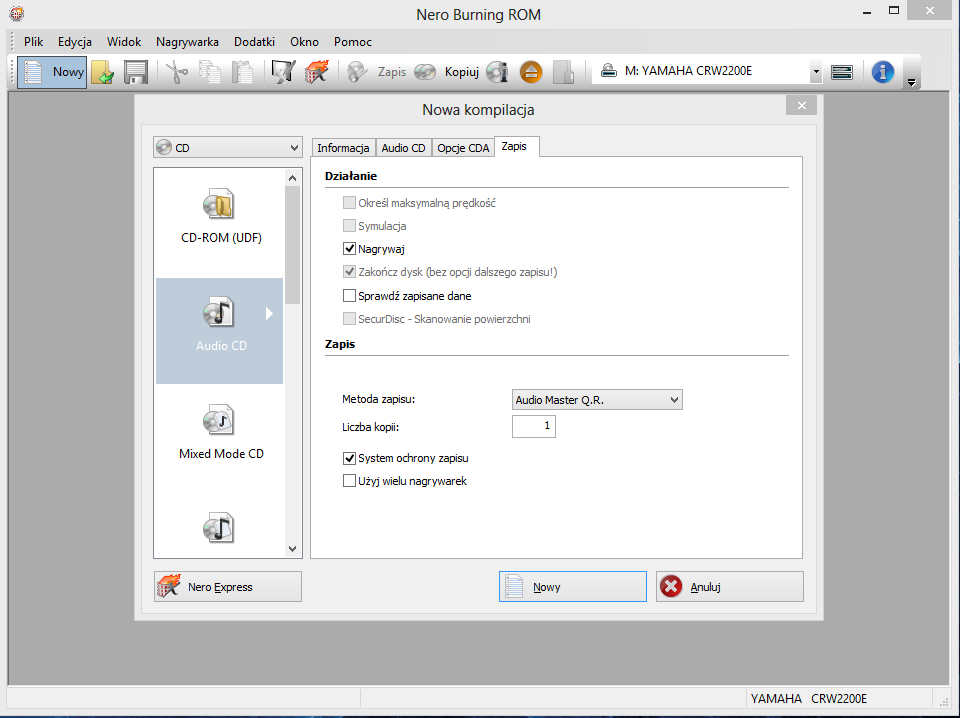Click the scissors cut icon
This screenshot has width=960, height=718.
pyautogui.click(x=177, y=72)
